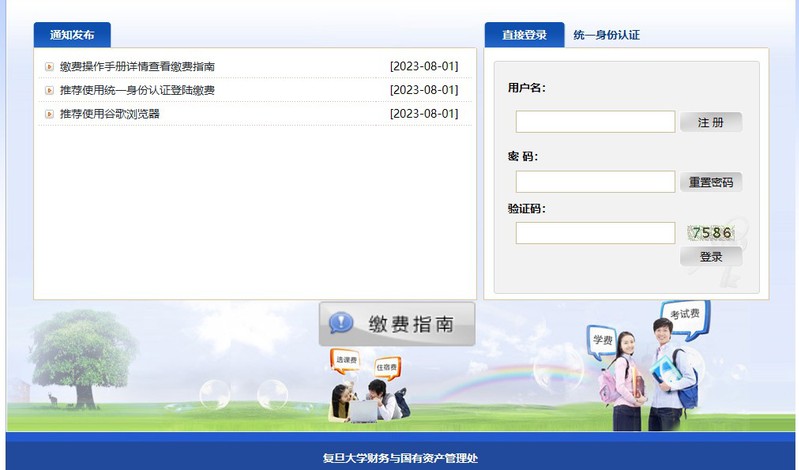Click the bullet icon beside 缴费操作手册 notice
This screenshot has width=799, height=470.
49,67
